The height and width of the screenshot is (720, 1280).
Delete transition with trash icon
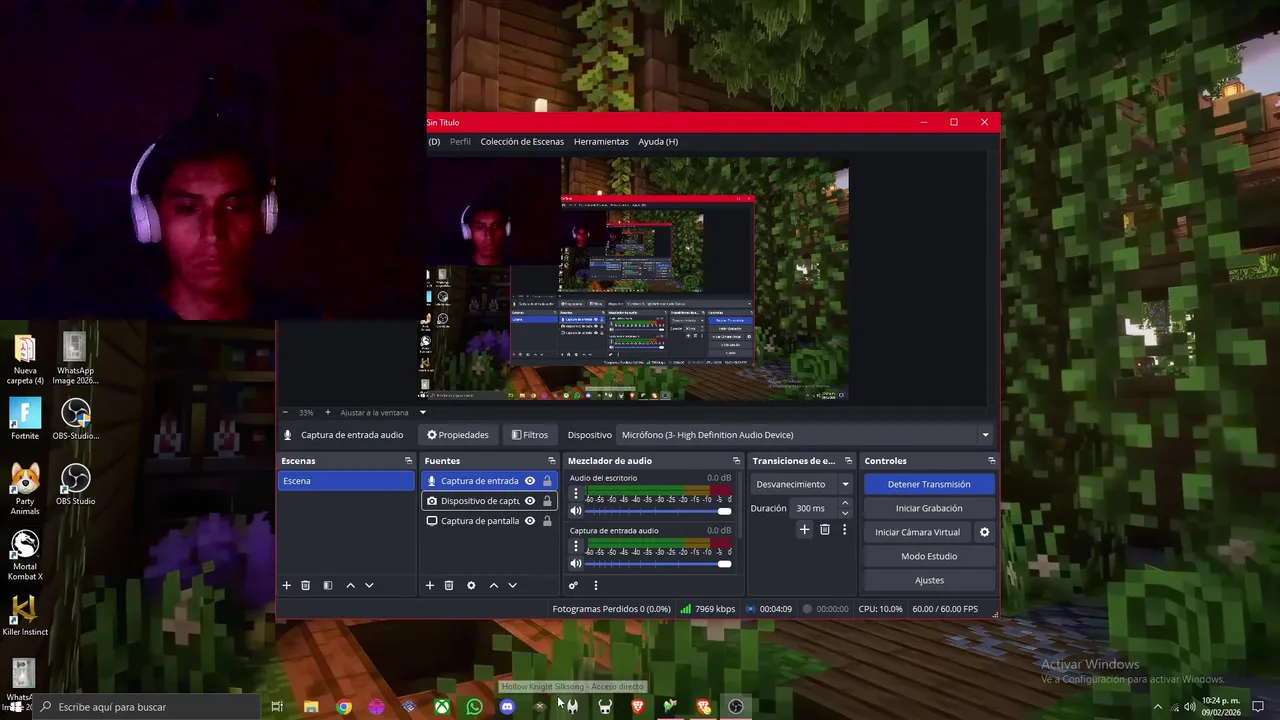point(825,529)
